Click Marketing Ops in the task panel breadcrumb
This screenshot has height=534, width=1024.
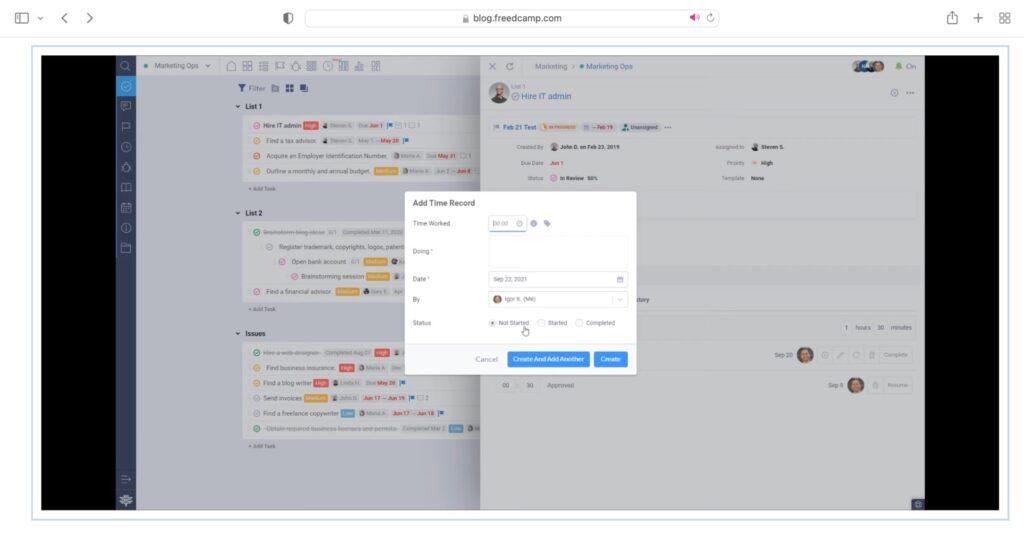pyautogui.click(x=609, y=66)
